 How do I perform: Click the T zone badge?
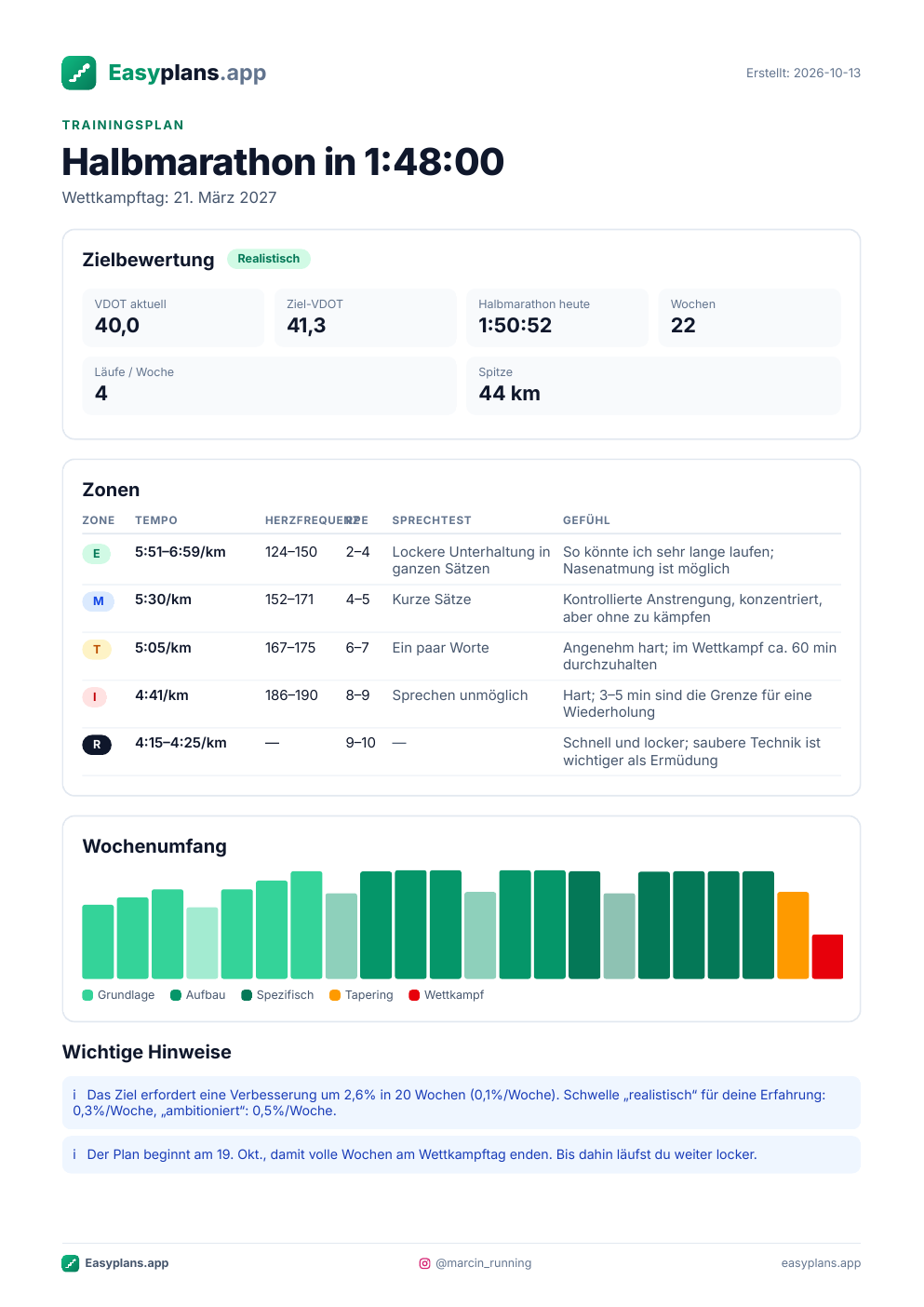97,650
